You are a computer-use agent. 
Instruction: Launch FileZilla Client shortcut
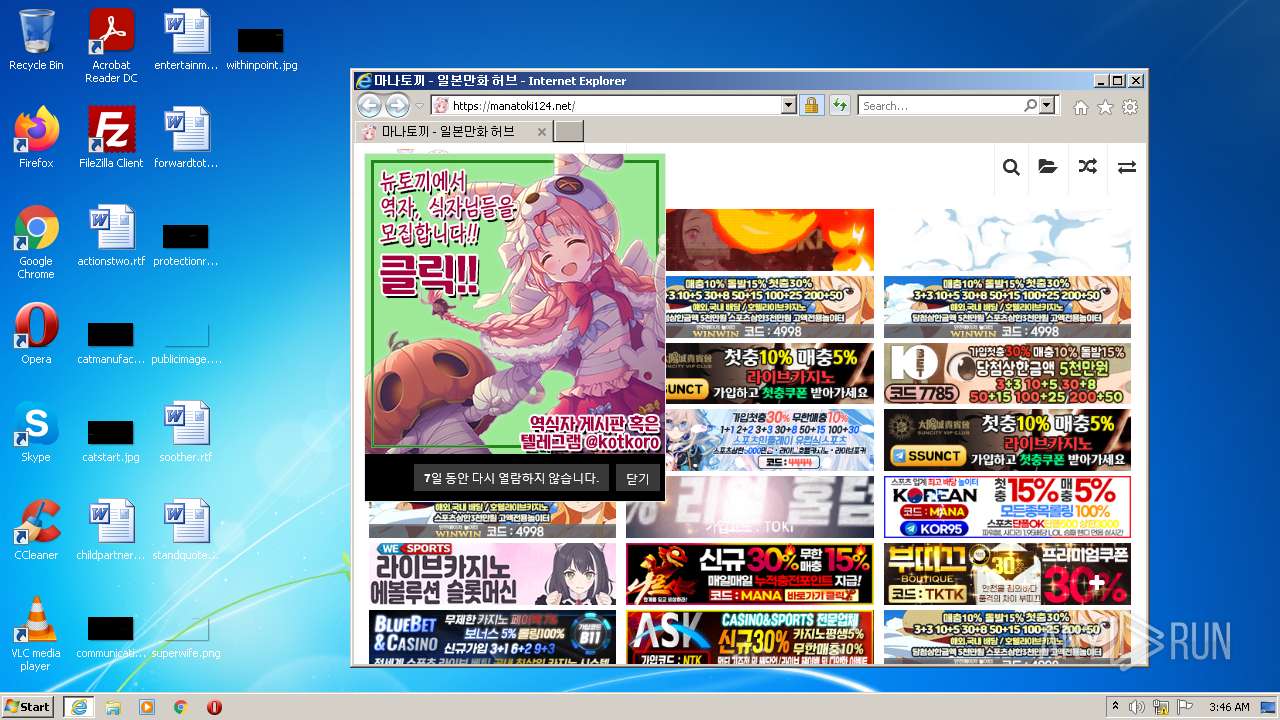111,138
